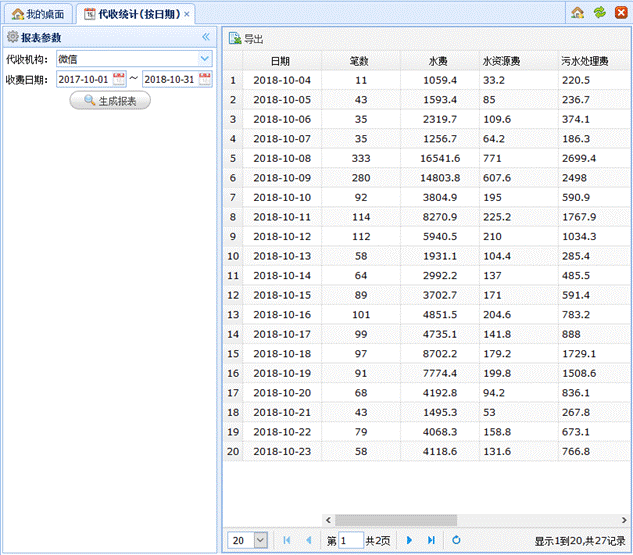Click the 报表参数 gear icon
The image size is (633, 555).
13,37
